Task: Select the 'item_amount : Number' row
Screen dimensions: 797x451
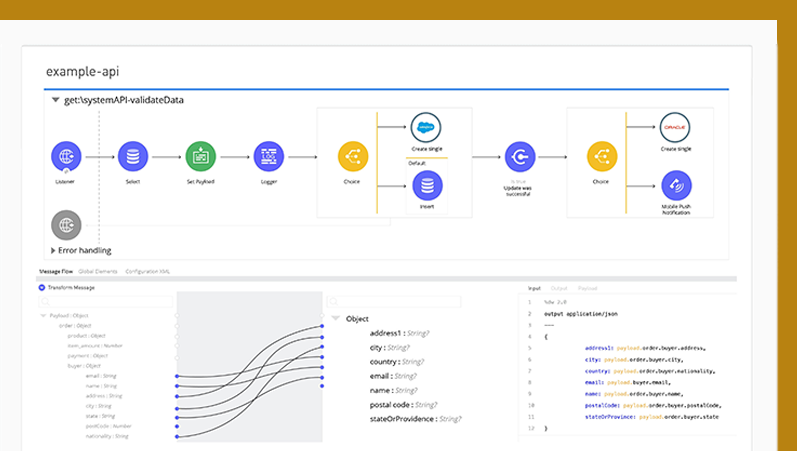Action: click(95, 346)
